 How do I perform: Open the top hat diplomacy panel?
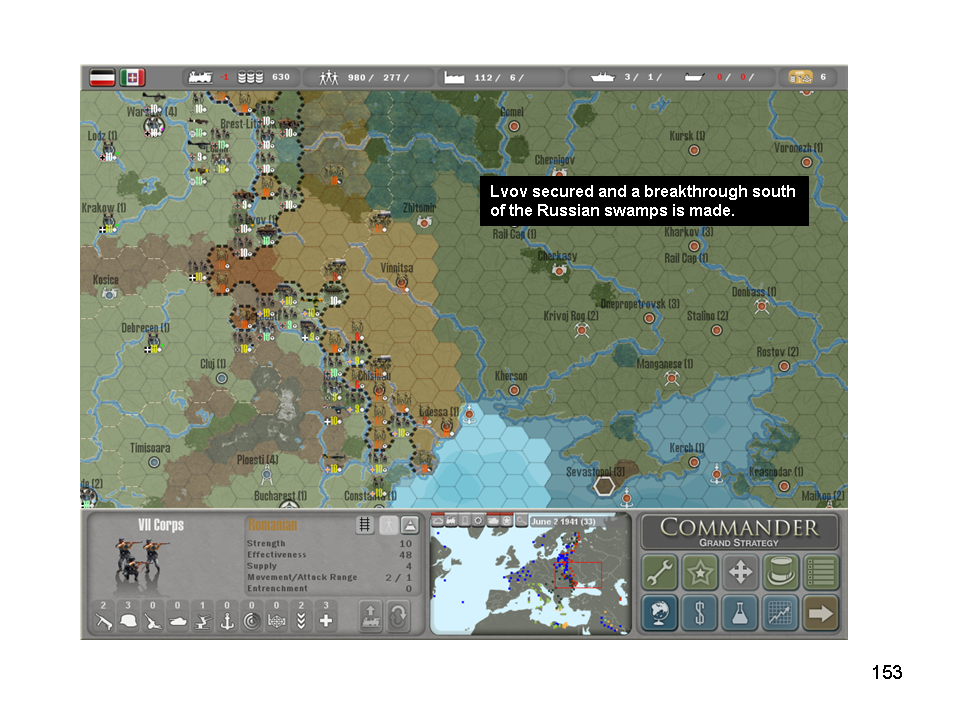tap(781, 573)
